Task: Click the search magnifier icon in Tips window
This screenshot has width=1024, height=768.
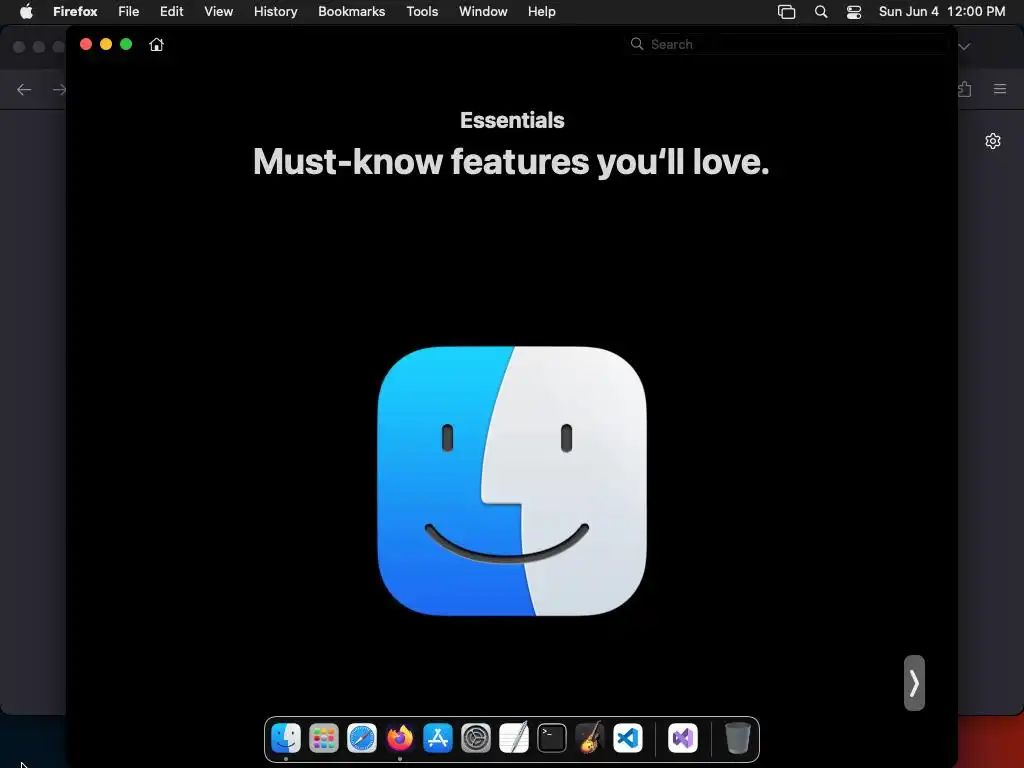Action: (x=637, y=44)
